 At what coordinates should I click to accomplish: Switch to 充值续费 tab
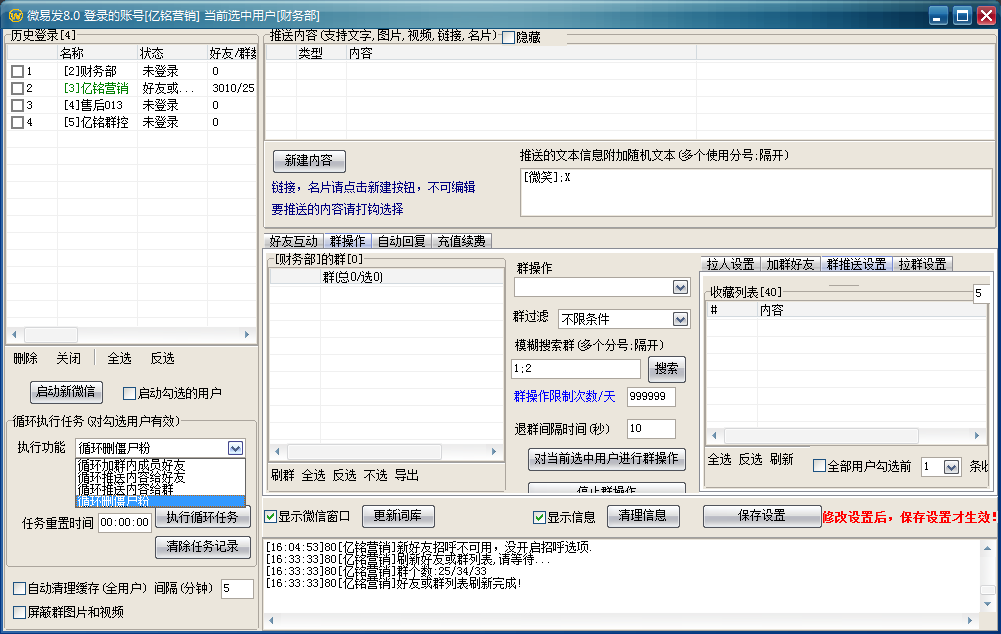462,241
